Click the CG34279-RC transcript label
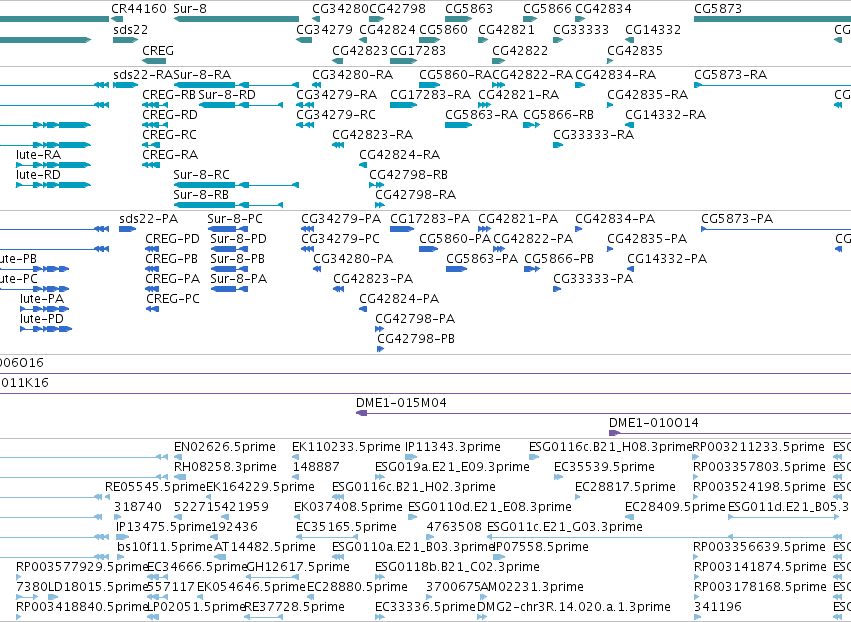Screen dimensions: 851x622 (x=336, y=115)
